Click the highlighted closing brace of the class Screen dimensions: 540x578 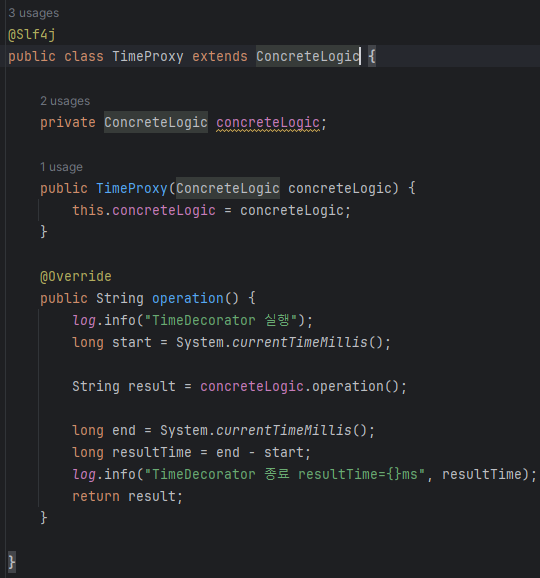(12, 563)
